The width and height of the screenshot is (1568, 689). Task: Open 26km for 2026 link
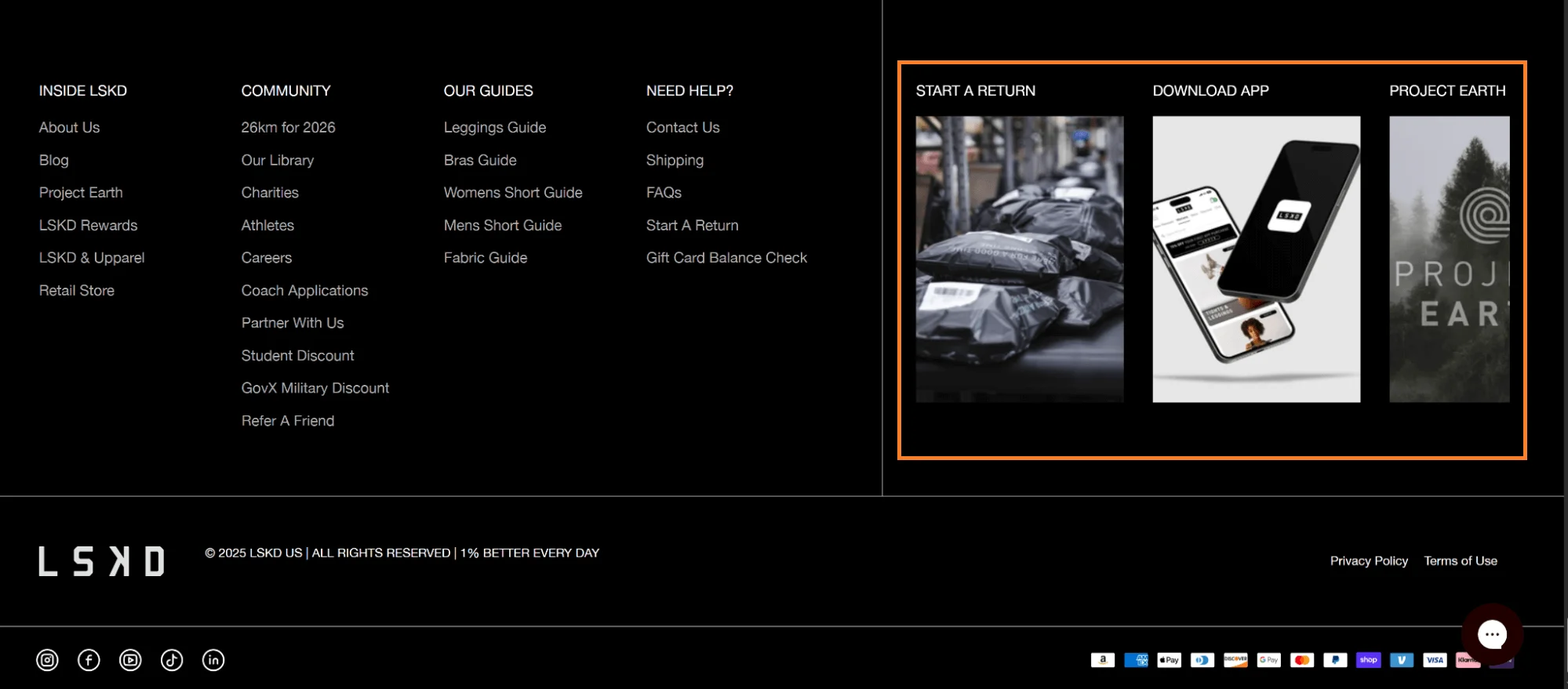click(x=288, y=127)
